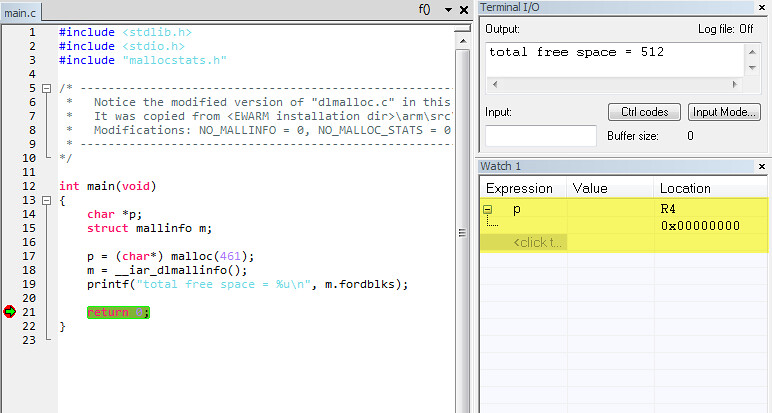Select the R4 location cell
This screenshot has height=413, width=772.
click(668, 209)
